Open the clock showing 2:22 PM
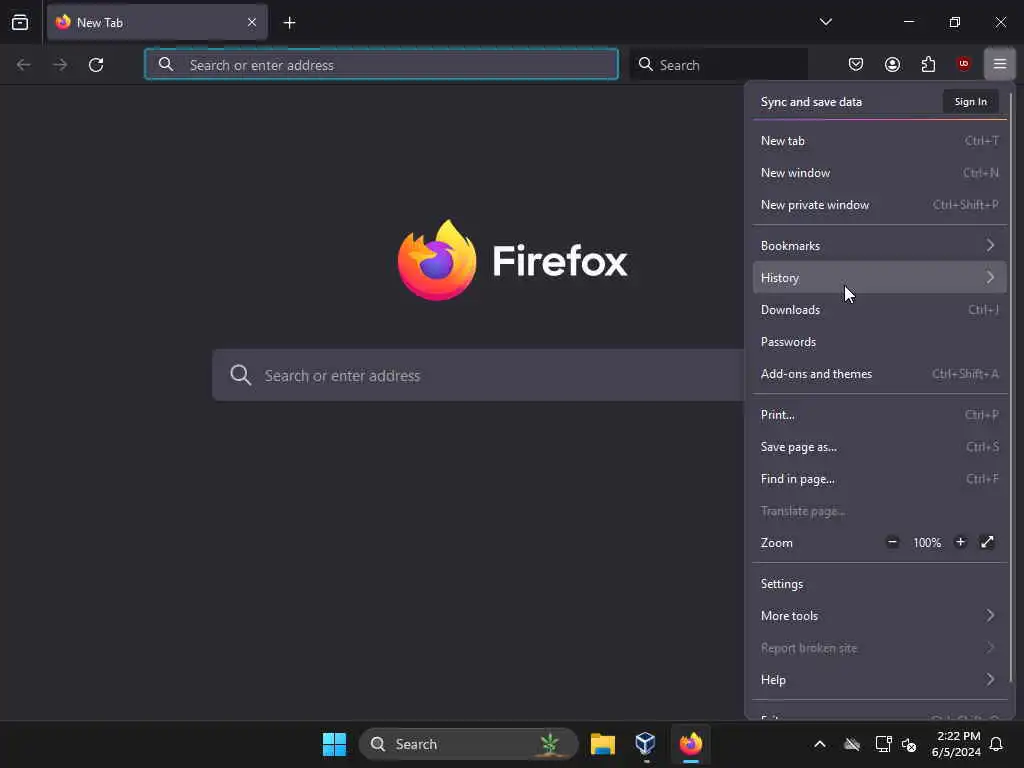Screen dimensions: 1024x768 (x=955, y=744)
